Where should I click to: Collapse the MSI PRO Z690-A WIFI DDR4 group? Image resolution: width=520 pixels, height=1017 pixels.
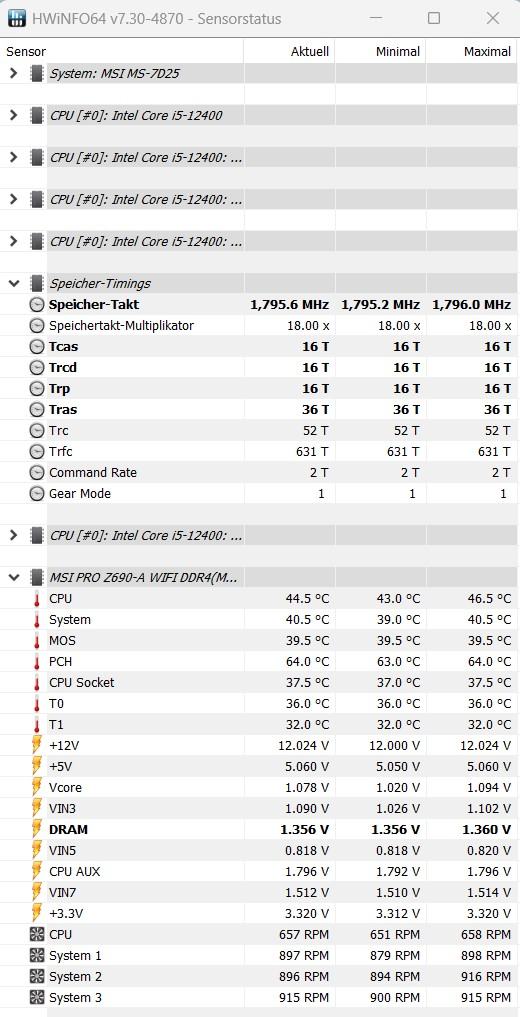[14, 577]
